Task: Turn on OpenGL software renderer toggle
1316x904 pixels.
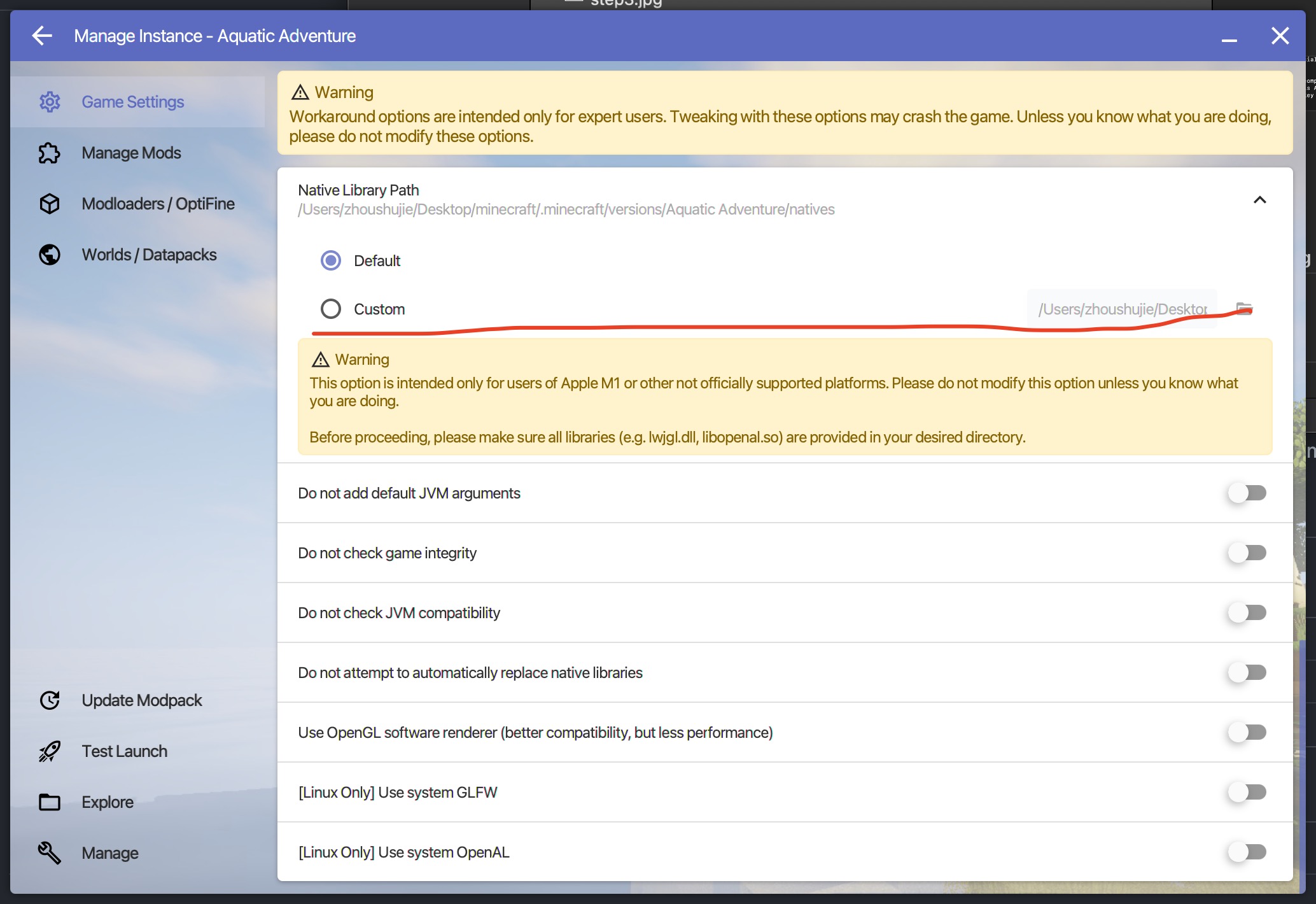Action: [x=1247, y=732]
